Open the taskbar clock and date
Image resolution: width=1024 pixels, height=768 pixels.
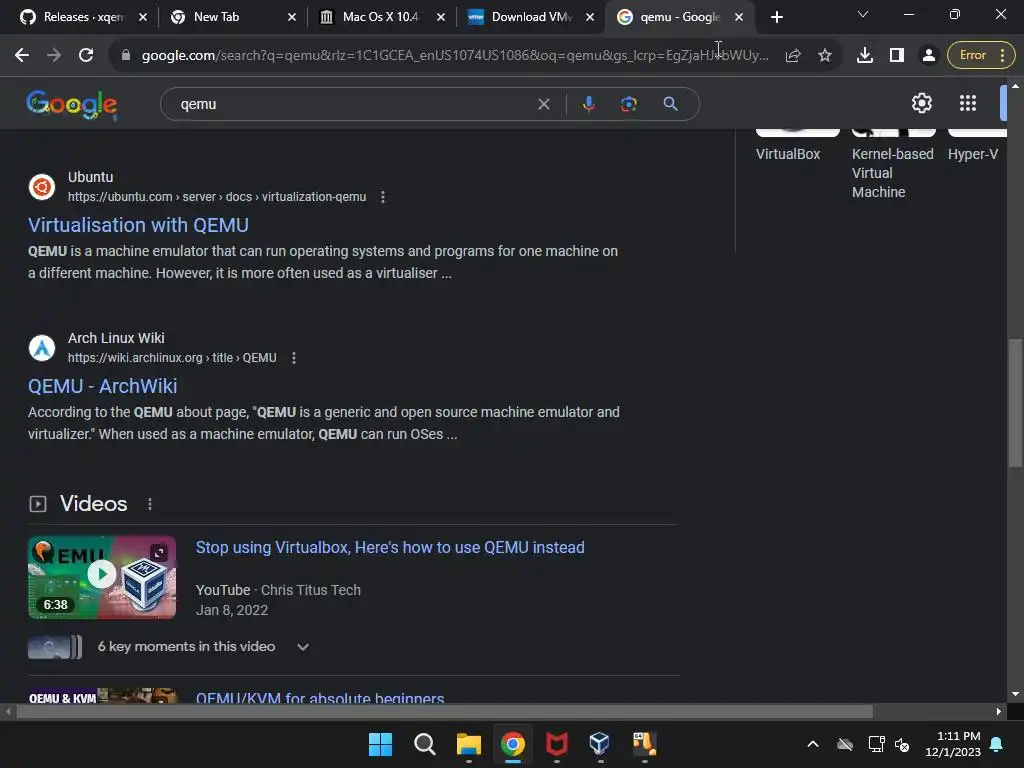(x=953, y=744)
